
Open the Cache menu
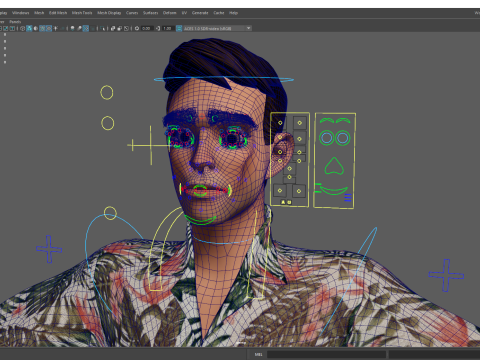click(219, 13)
